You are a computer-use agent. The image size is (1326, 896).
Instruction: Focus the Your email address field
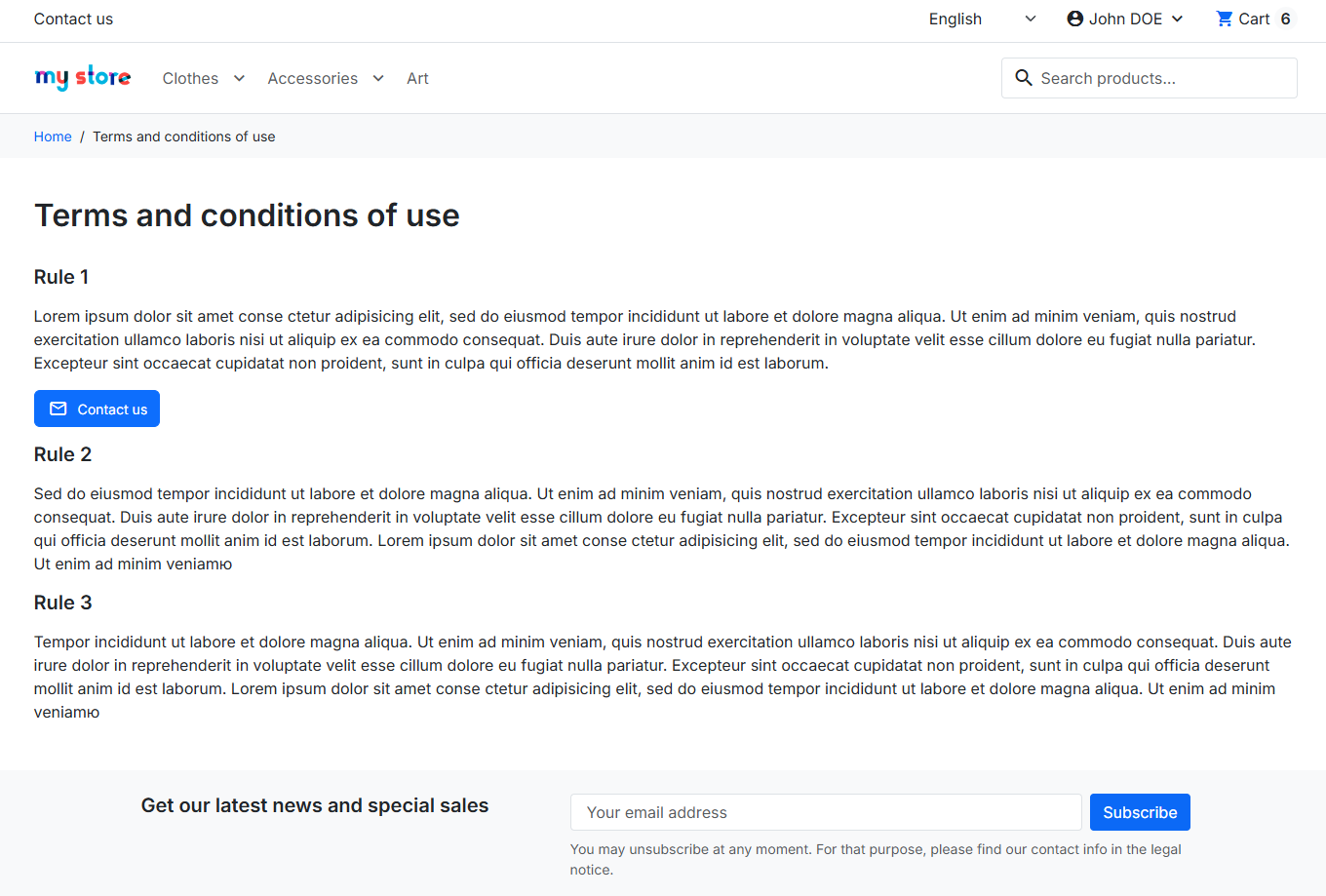point(826,812)
